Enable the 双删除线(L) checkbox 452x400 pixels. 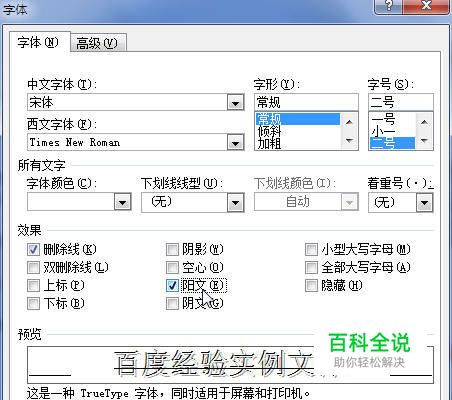coord(33,267)
